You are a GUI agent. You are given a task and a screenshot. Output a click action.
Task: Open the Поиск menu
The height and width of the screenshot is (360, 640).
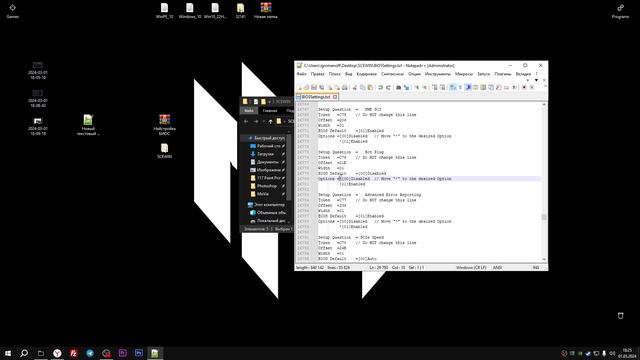[x=334, y=74]
